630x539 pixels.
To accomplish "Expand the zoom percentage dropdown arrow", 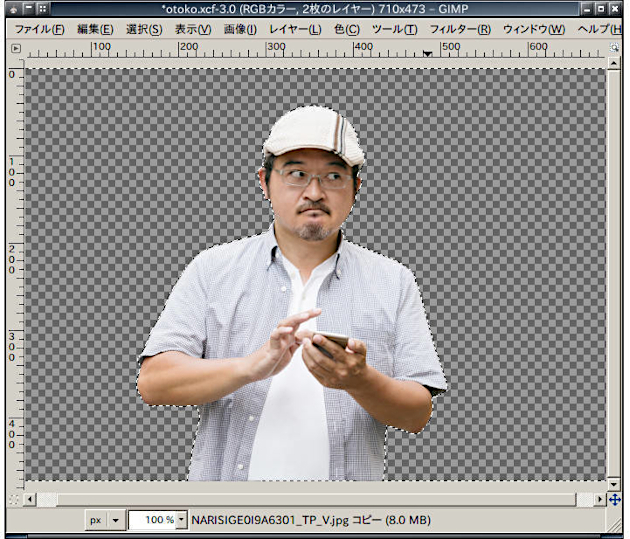I will [x=182, y=520].
